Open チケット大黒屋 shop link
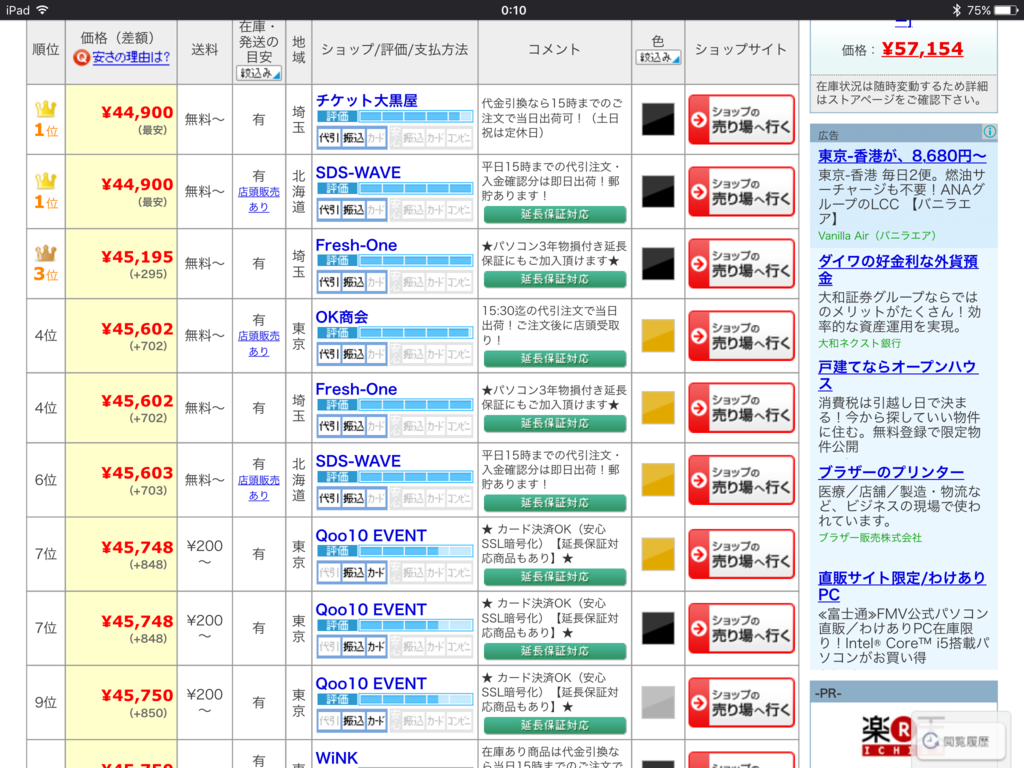 pyautogui.click(x=366, y=101)
